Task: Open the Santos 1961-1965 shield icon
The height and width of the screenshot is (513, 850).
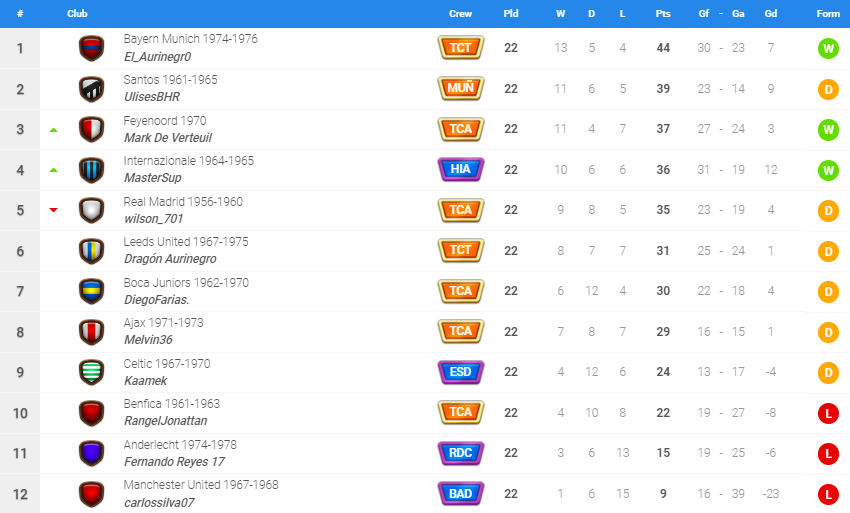Action: [92, 89]
